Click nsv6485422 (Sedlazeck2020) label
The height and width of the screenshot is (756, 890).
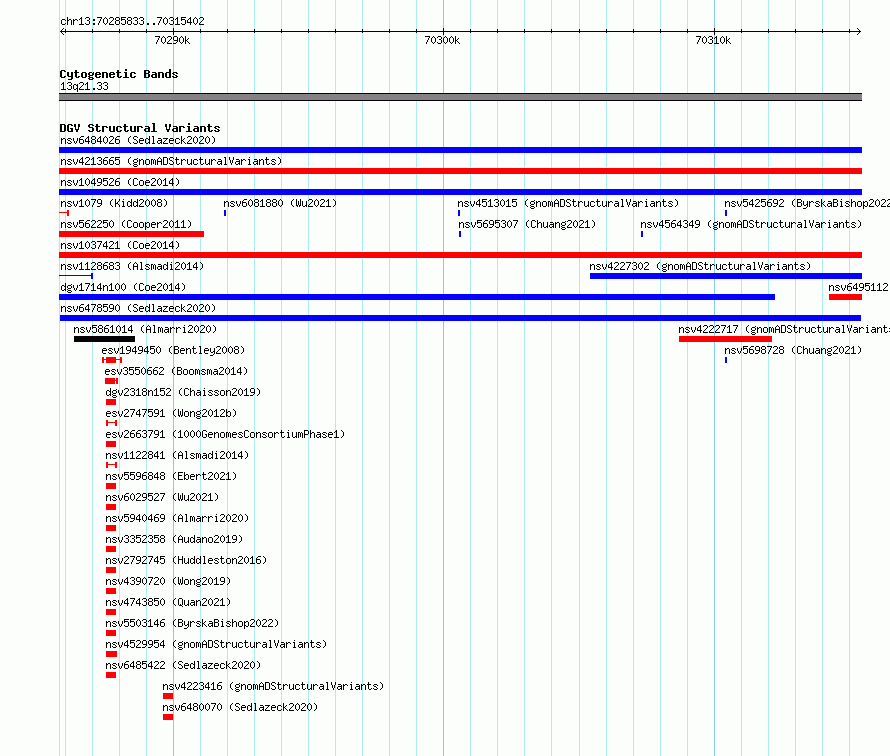tap(183, 665)
